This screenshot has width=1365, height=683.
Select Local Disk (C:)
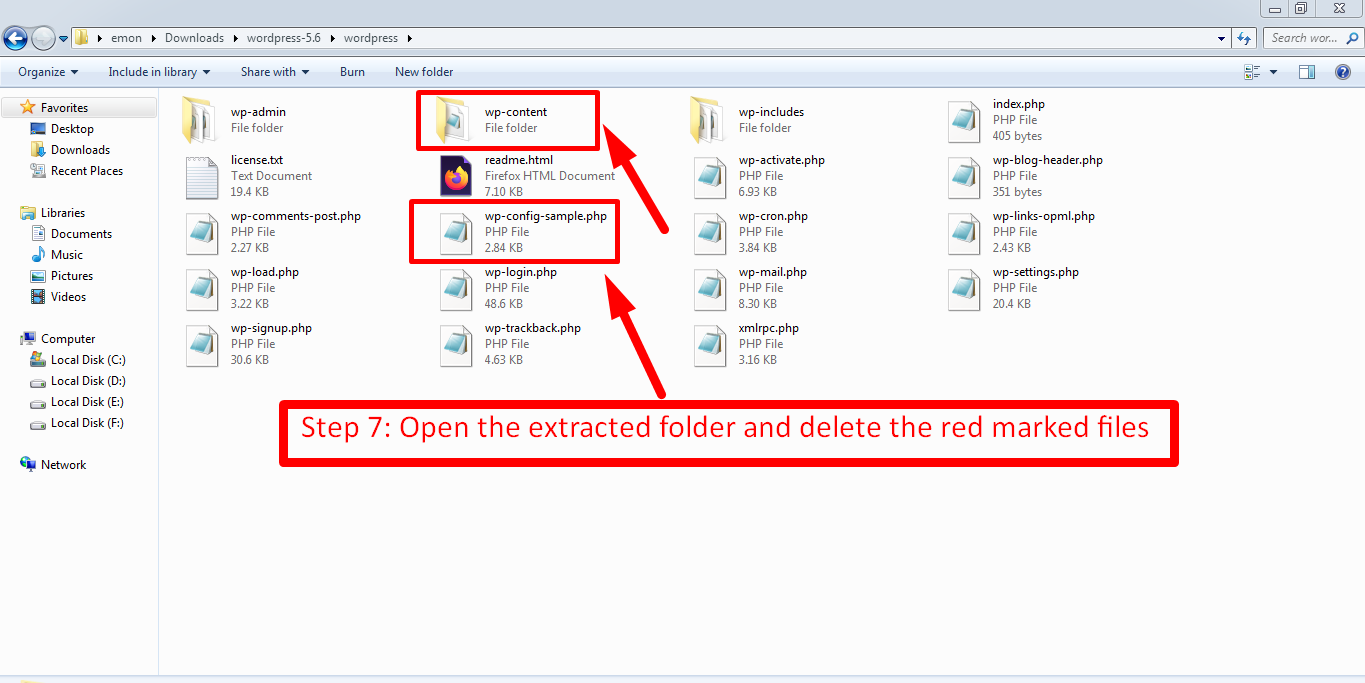pos(88,360)
